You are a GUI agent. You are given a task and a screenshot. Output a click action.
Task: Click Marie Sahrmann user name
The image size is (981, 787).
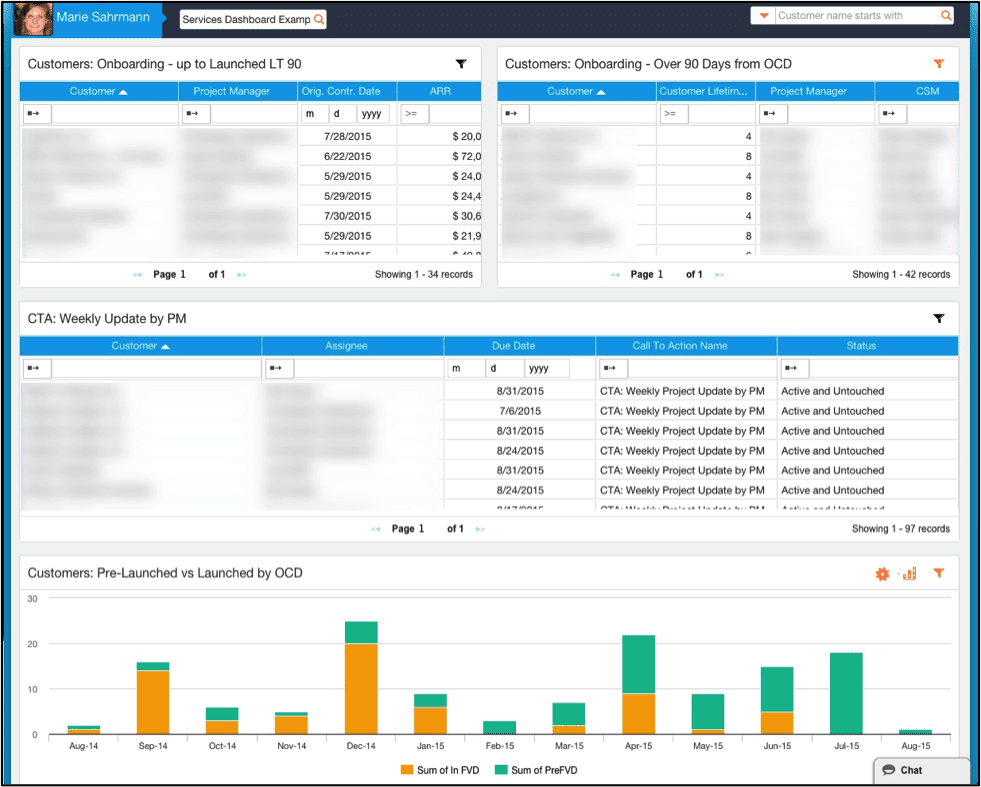pyautogui.click(x=103, y=18)
